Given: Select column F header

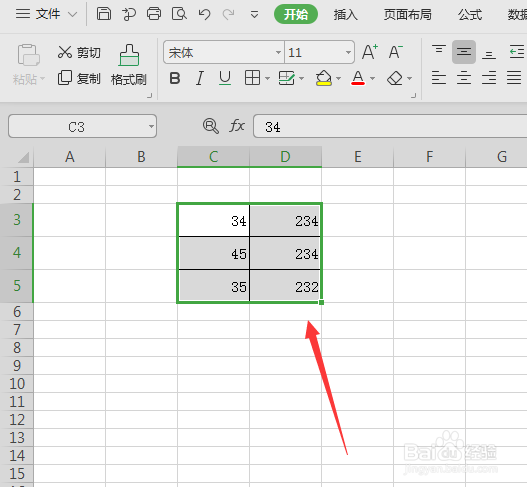Looking at the screenshot, I should pyautogui.click(x=429, y=157).
